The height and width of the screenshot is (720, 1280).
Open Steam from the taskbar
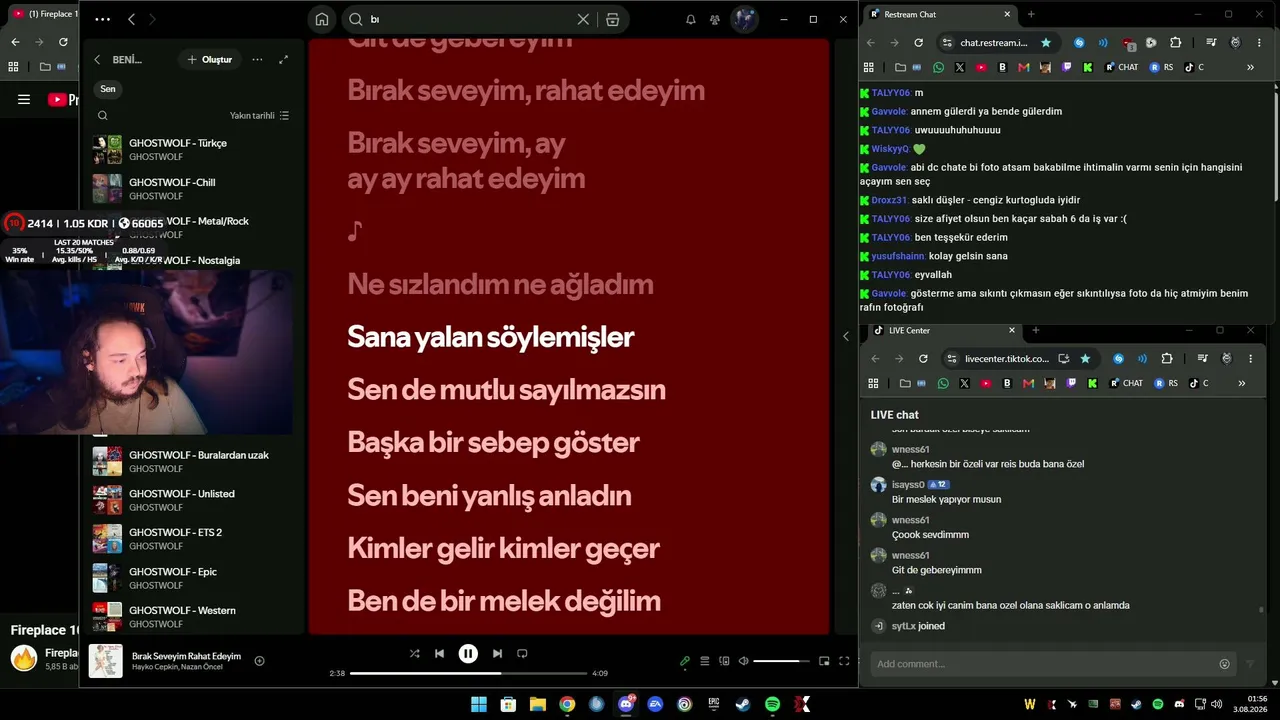(743, 704)
